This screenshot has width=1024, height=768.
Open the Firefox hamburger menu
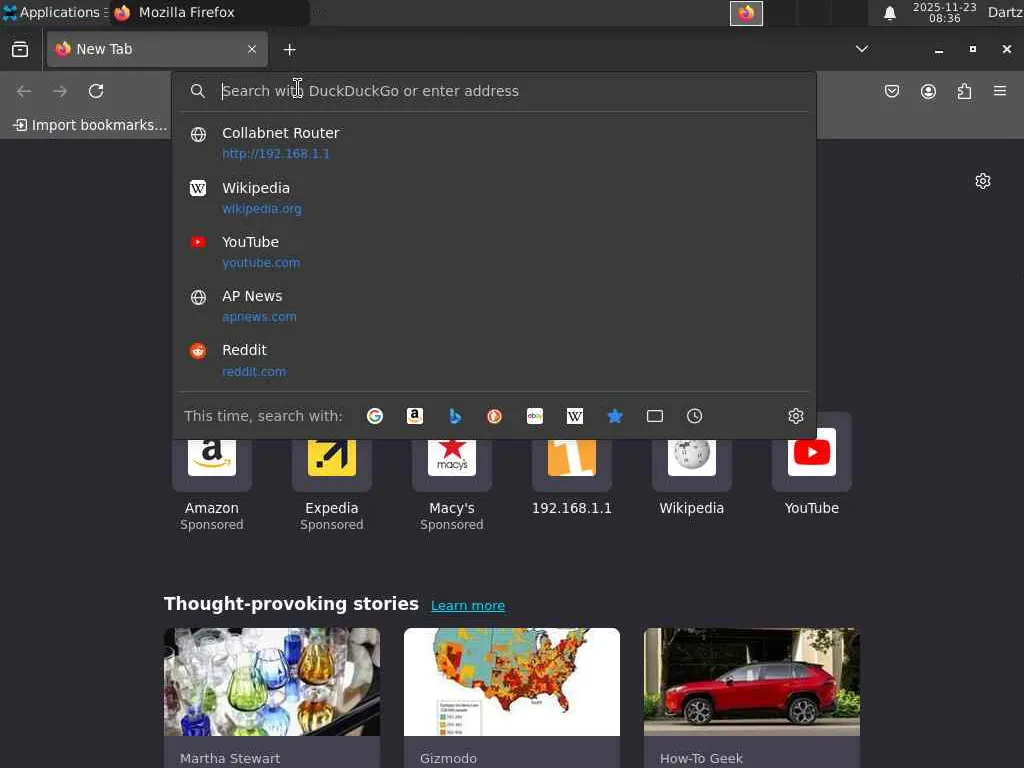pos(1000,91)
